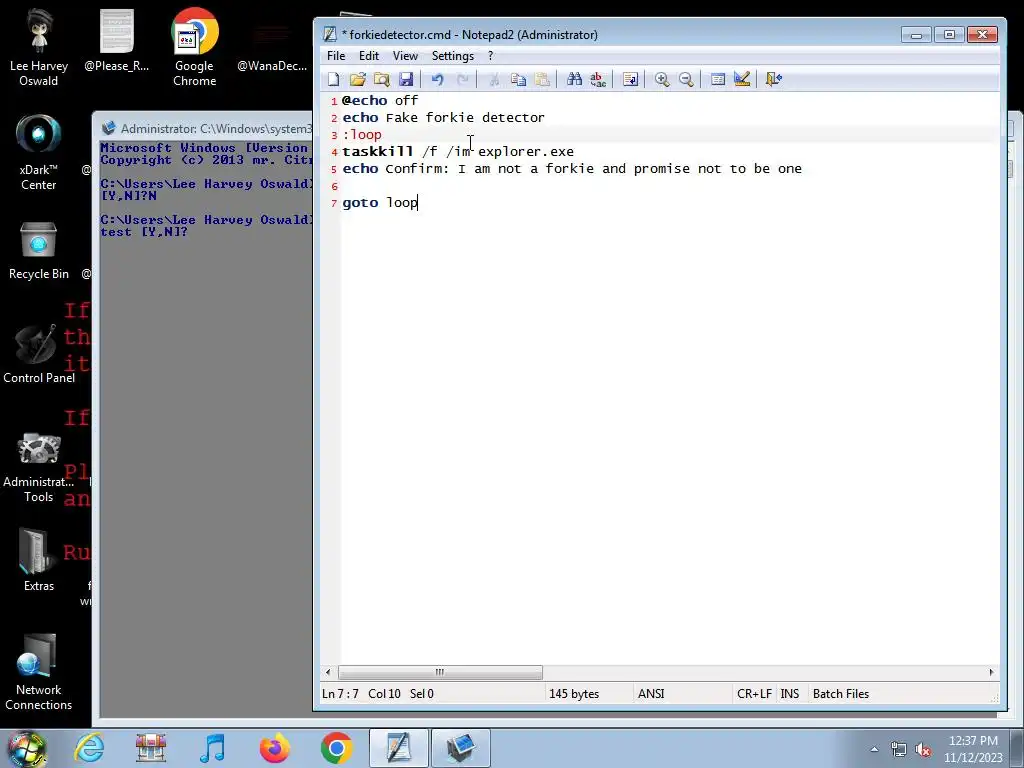Viewport: 1024px width, 768px height.
Task: Select Extras folder desktop icon
Action: pos(39,560)
